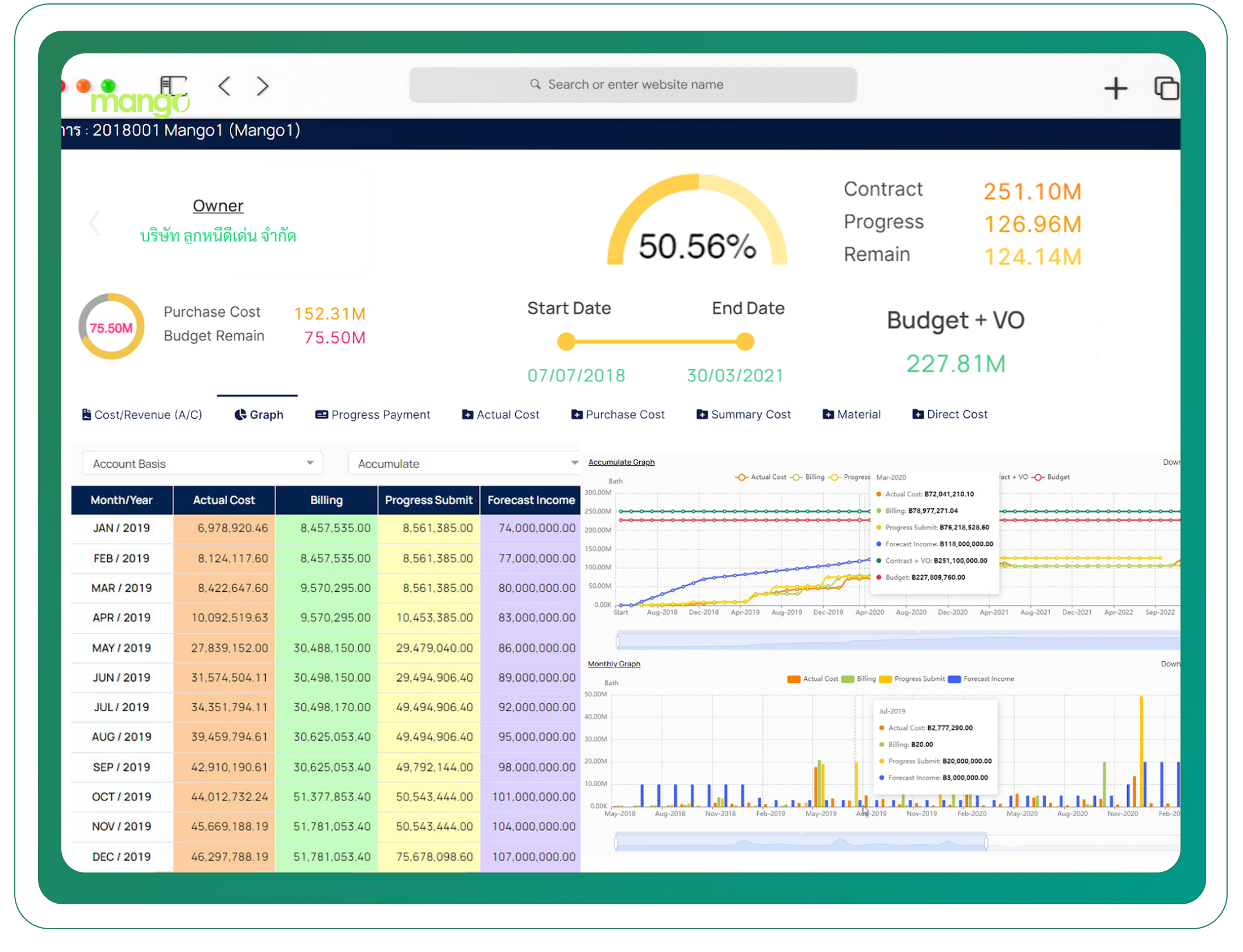Click the browser address search field
This screenshot has height=952, width=1243.
[x=633, y=85]
